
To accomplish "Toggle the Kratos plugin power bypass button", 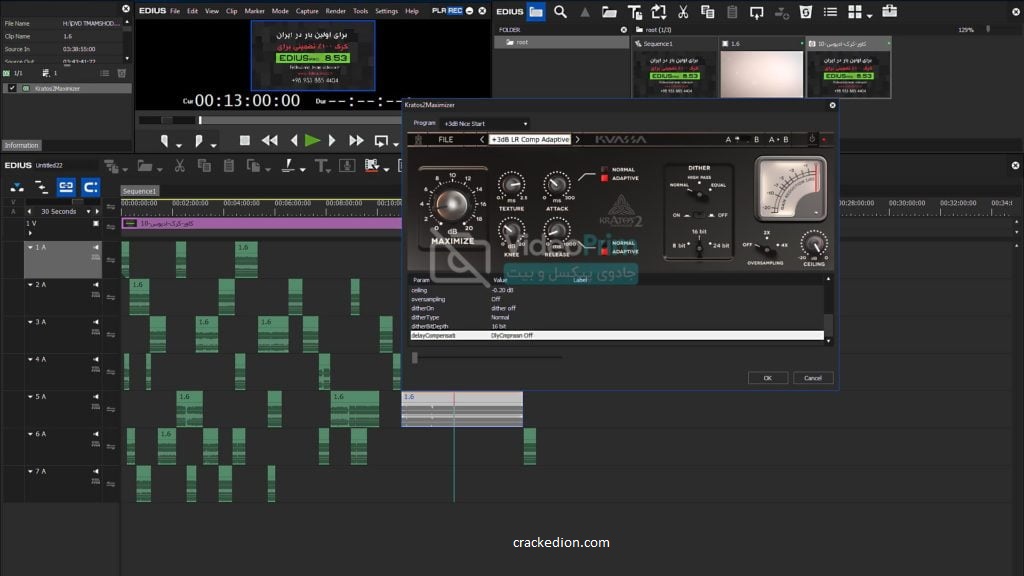I will point(812,139).
